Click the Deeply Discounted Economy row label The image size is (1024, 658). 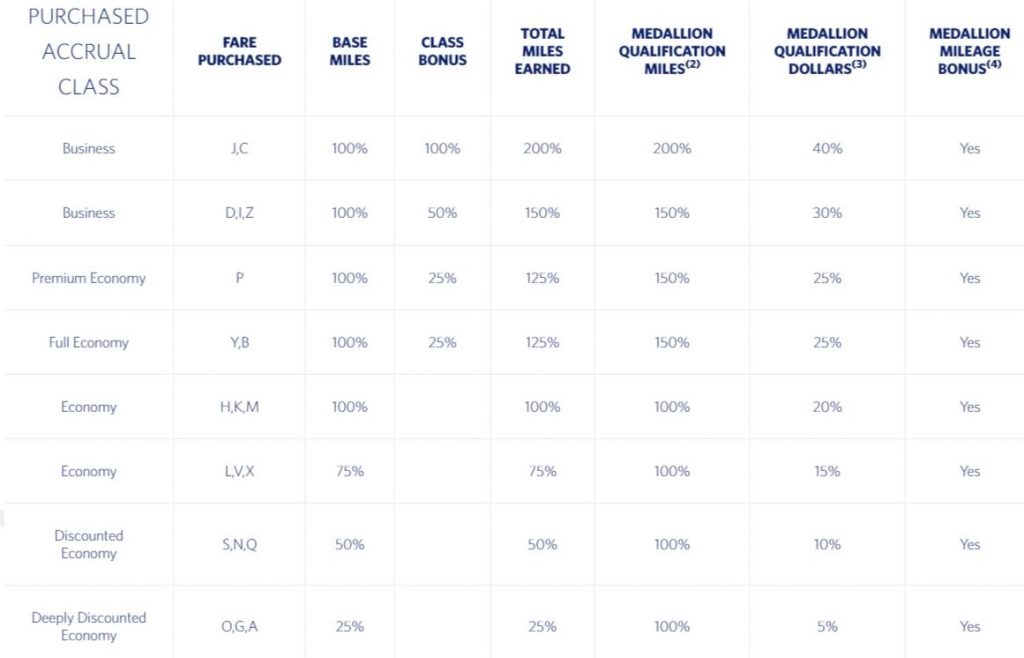(x=88, y=626)
